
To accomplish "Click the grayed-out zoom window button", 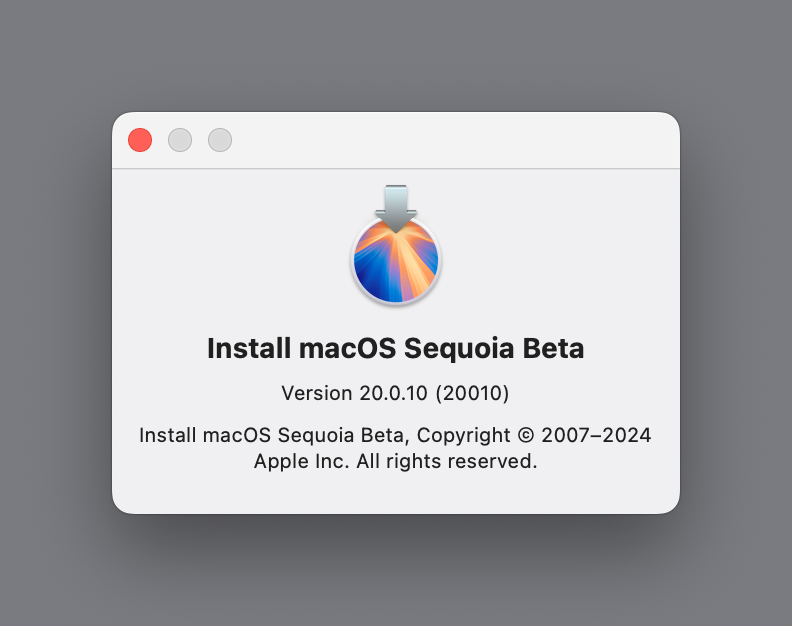I will point(220,140).
